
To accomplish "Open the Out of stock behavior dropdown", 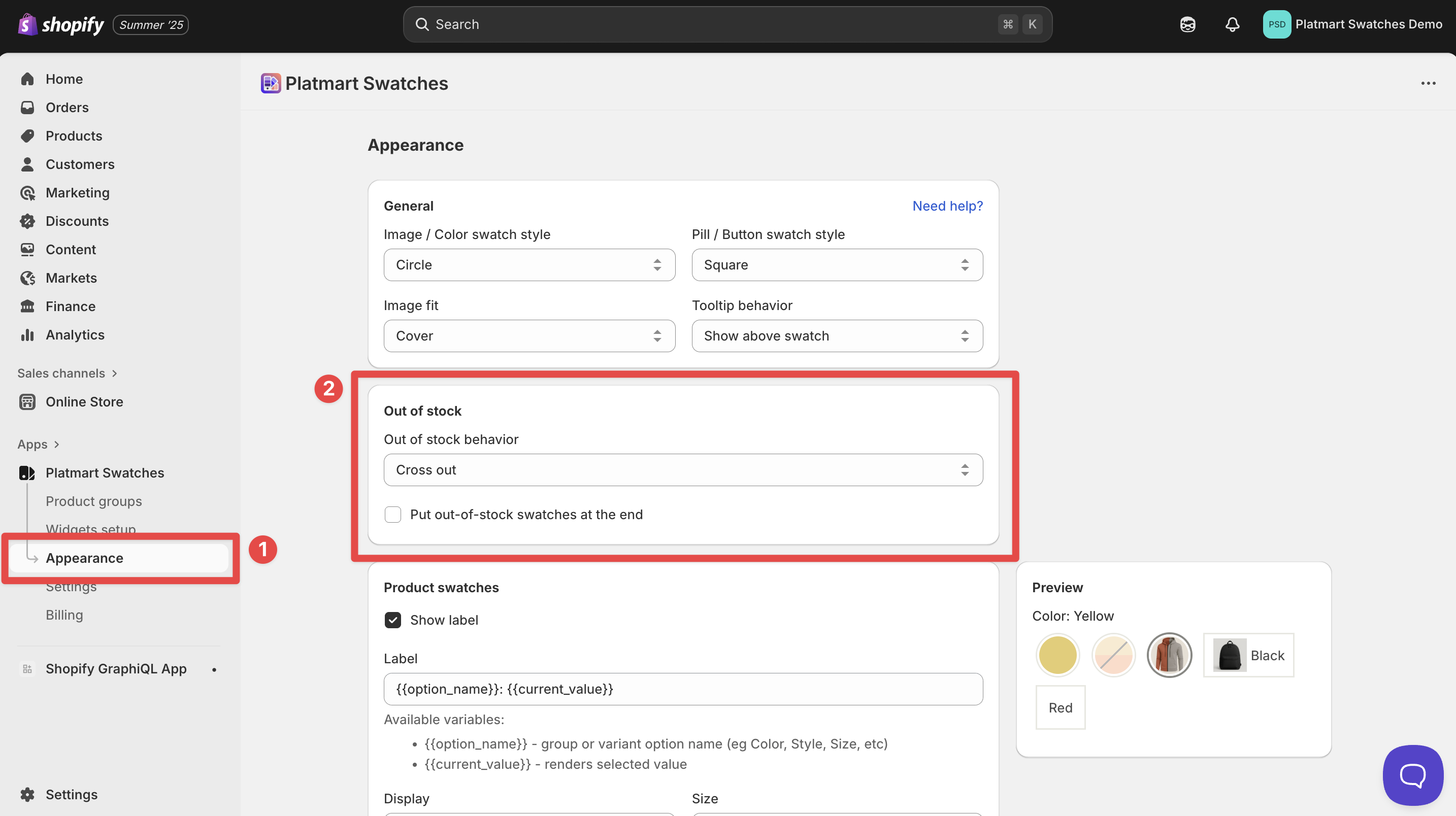I will coord(683,470).
